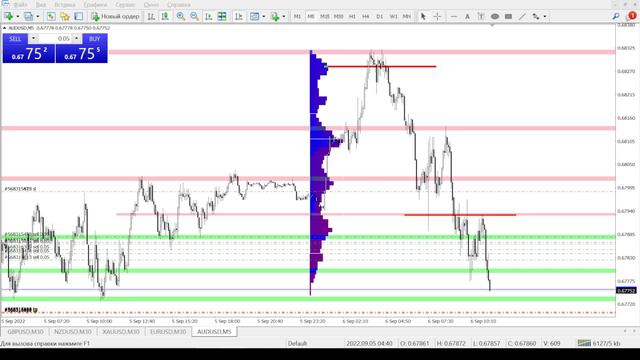
Task: Click the connection status bars indicator
Action: (x=584, y=343)
